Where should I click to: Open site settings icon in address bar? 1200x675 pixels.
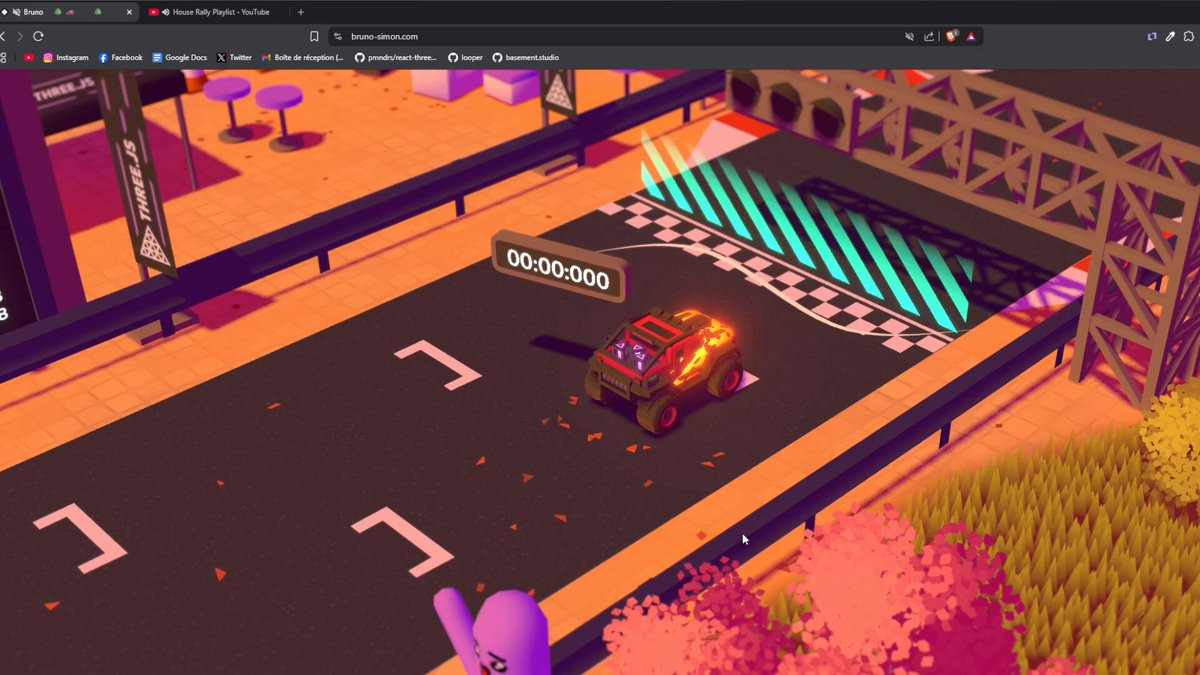pyautogui.click(x=339, y=36)
